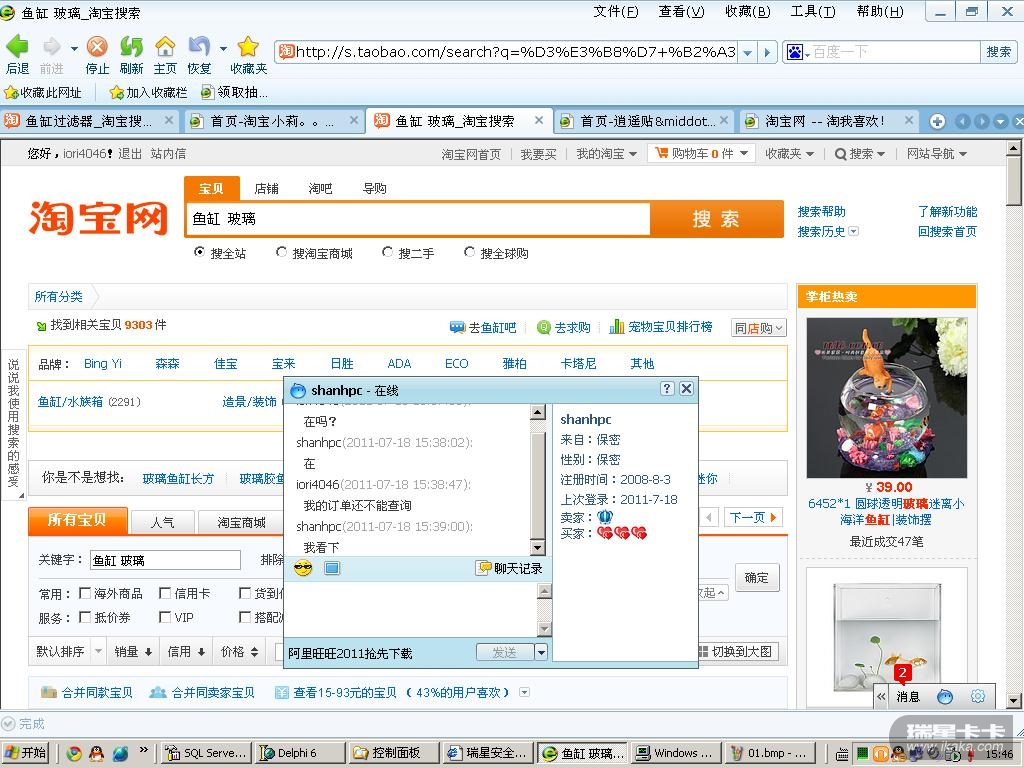Add a new browser tab with plus icon
The height and width of the screenshot is (768, 1024).
pyautogui.click(x=937, y=121)
